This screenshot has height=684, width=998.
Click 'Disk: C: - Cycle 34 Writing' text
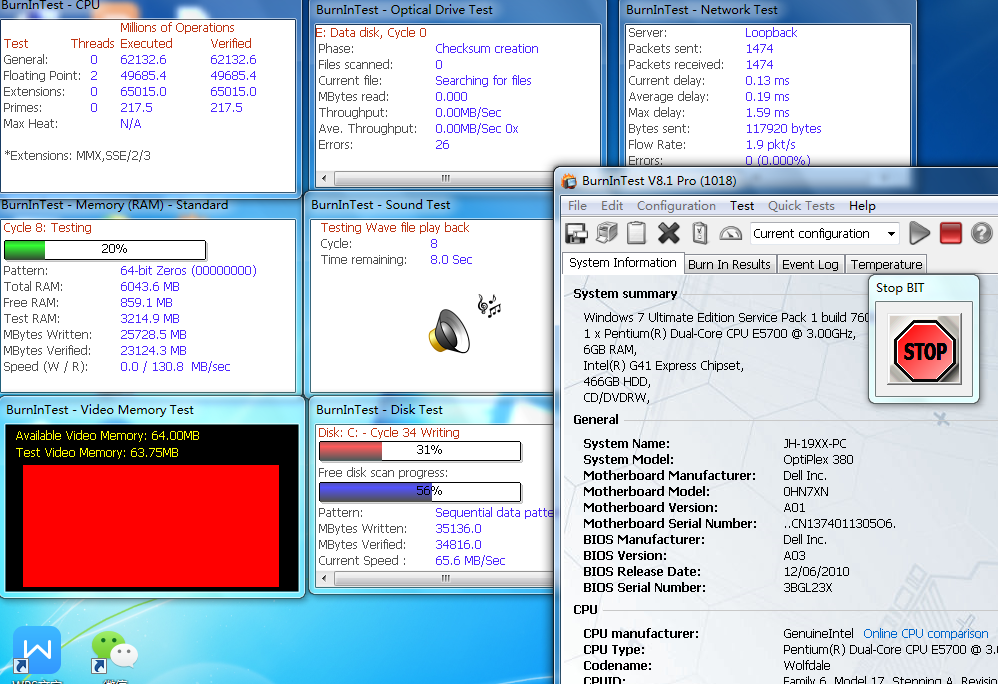click(388, 433)
